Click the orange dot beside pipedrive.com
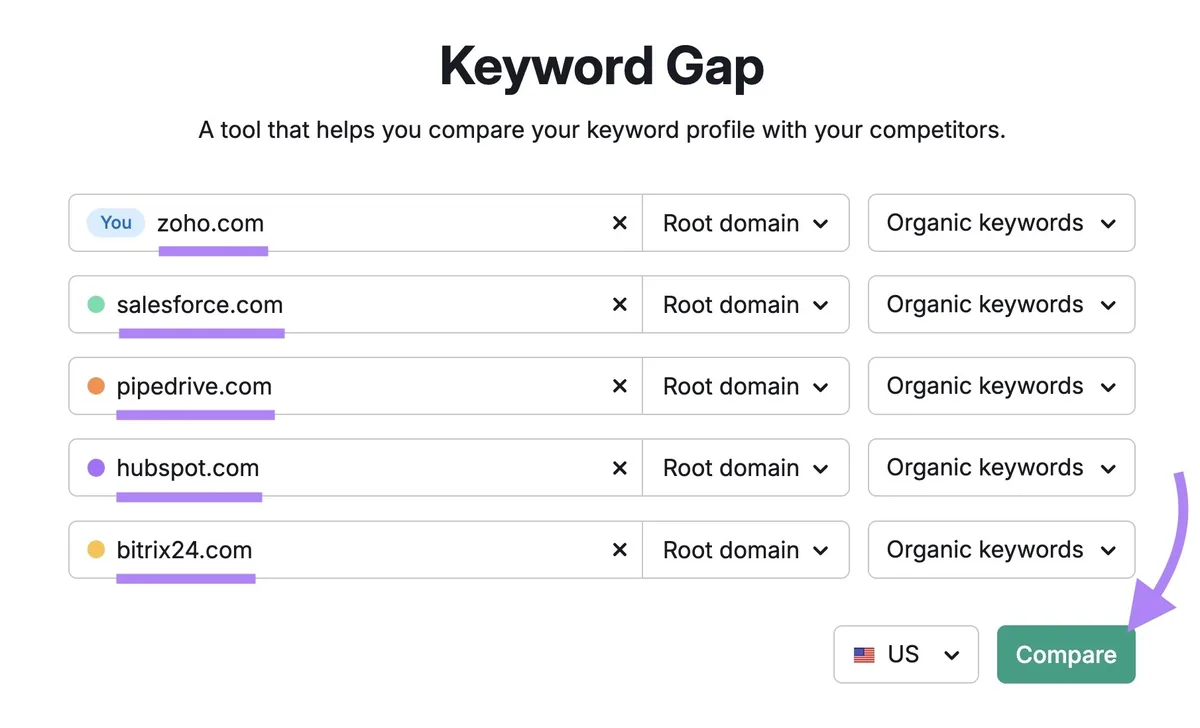 pyautogui.click(x=96, y=387)
